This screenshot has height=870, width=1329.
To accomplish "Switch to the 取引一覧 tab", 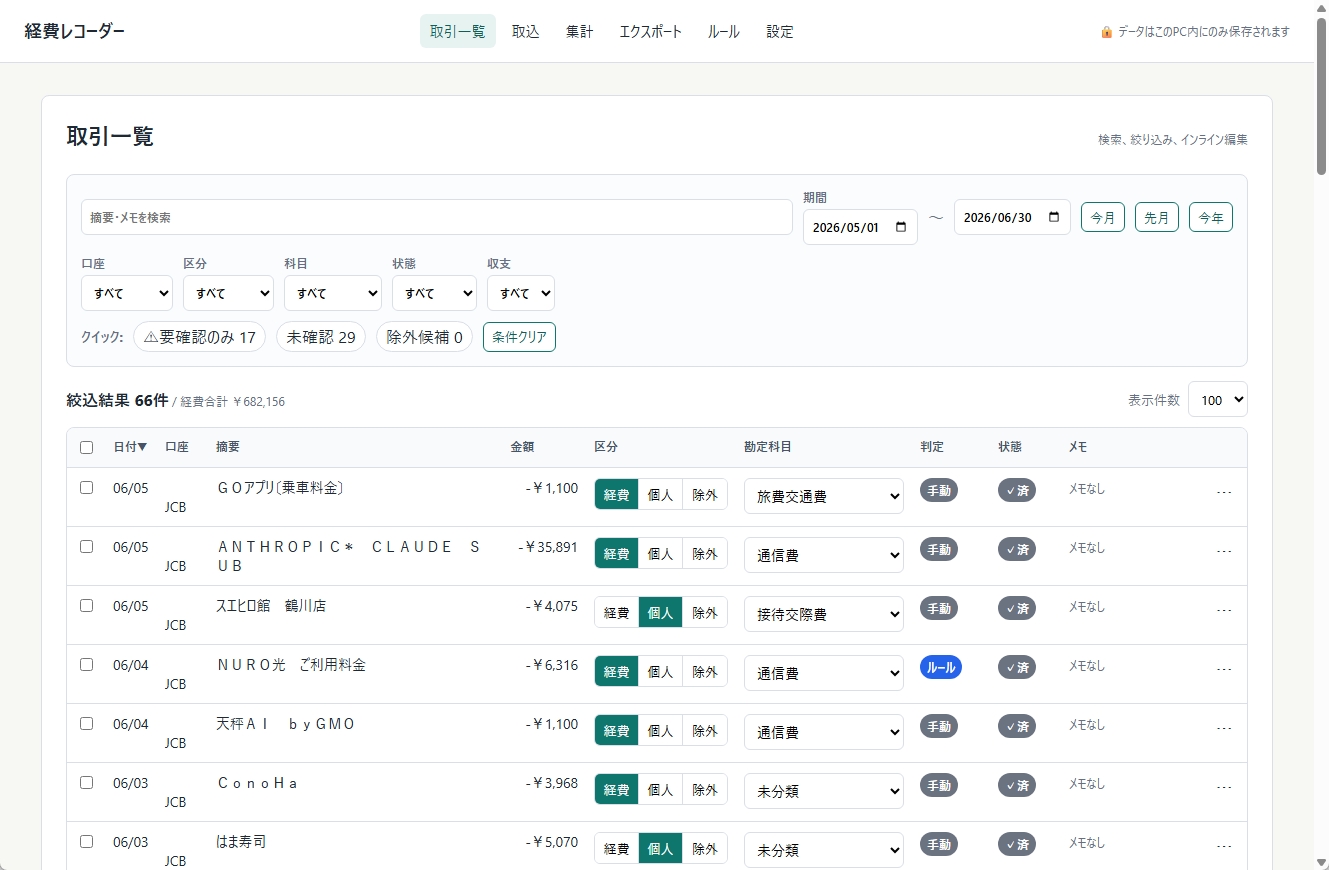I will [458, 31].
